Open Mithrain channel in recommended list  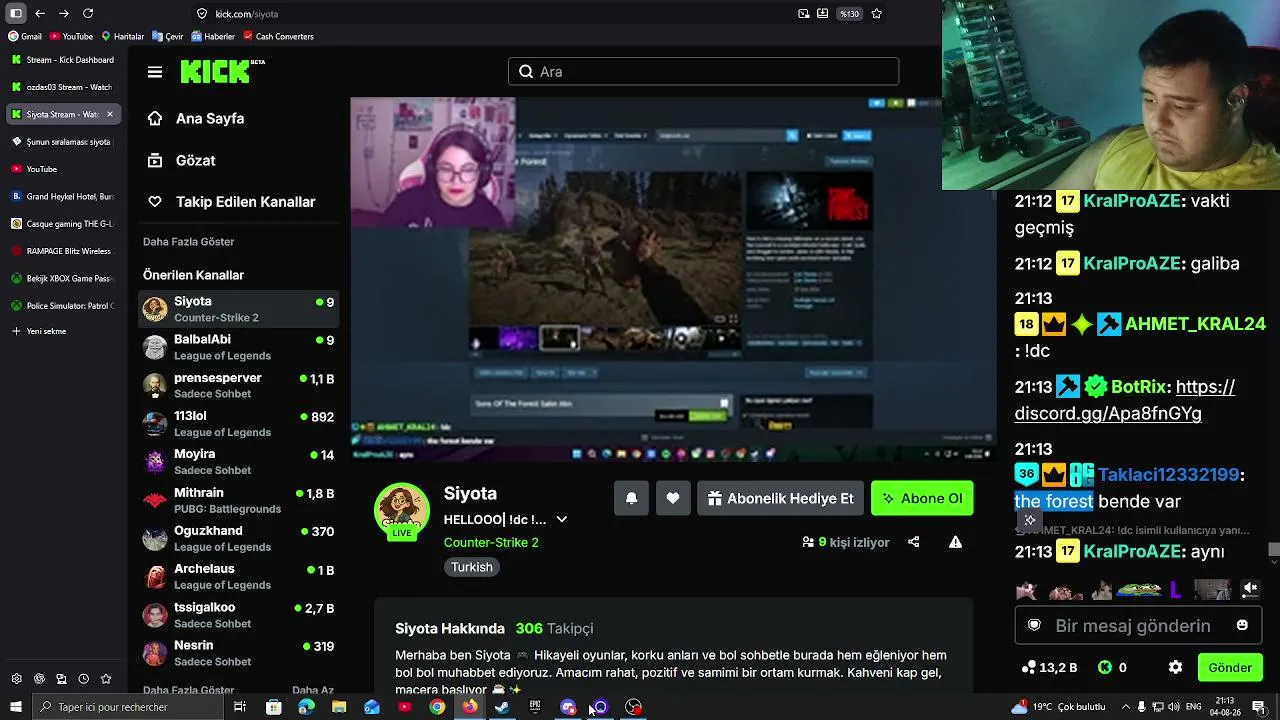238,500
